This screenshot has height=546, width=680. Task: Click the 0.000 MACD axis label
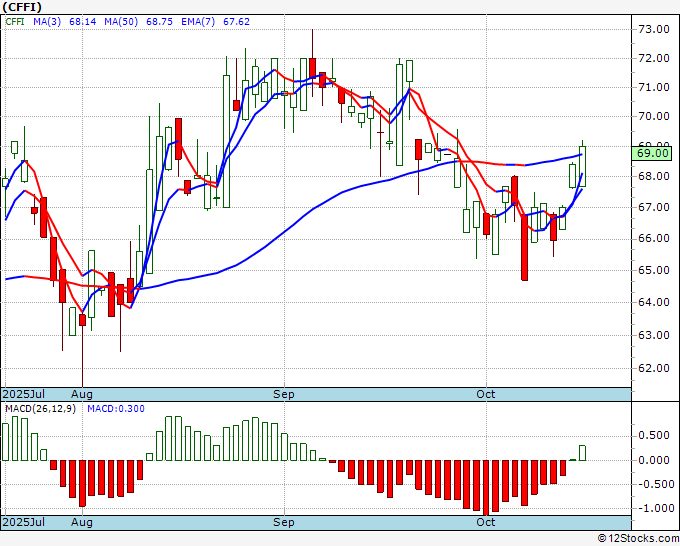654,460
